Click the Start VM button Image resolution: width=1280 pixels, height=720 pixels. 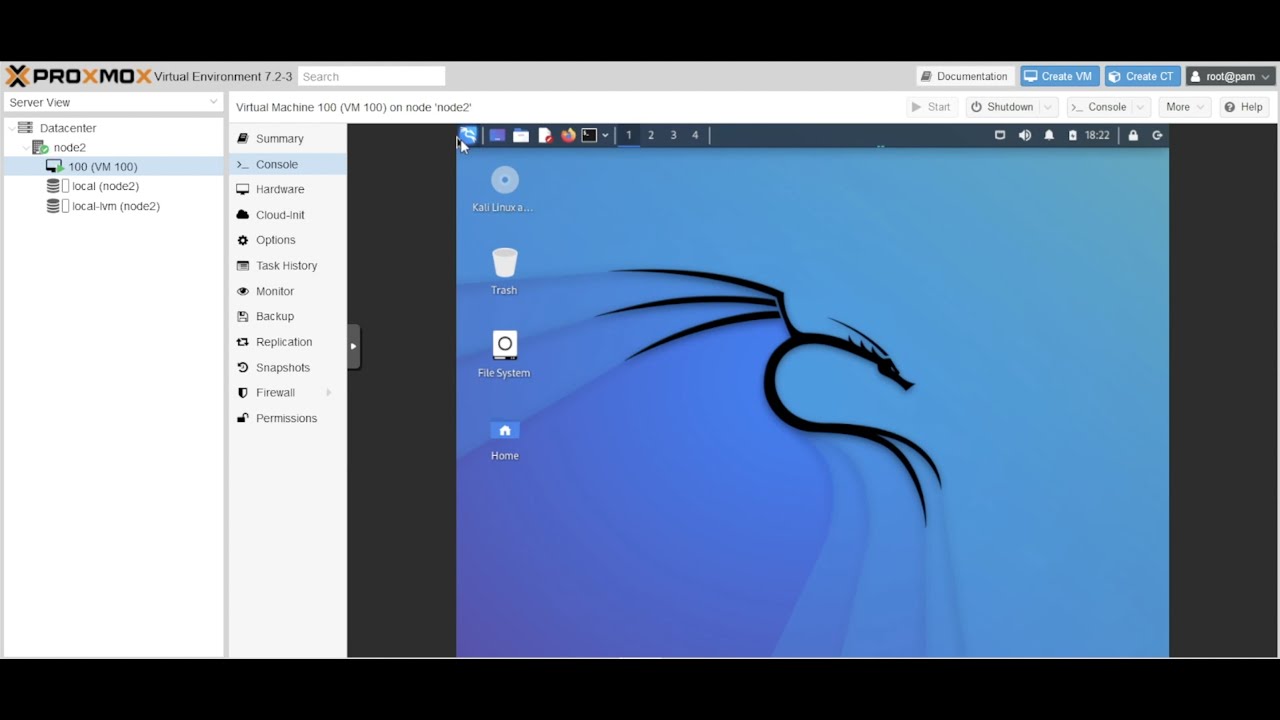(931, 107)
